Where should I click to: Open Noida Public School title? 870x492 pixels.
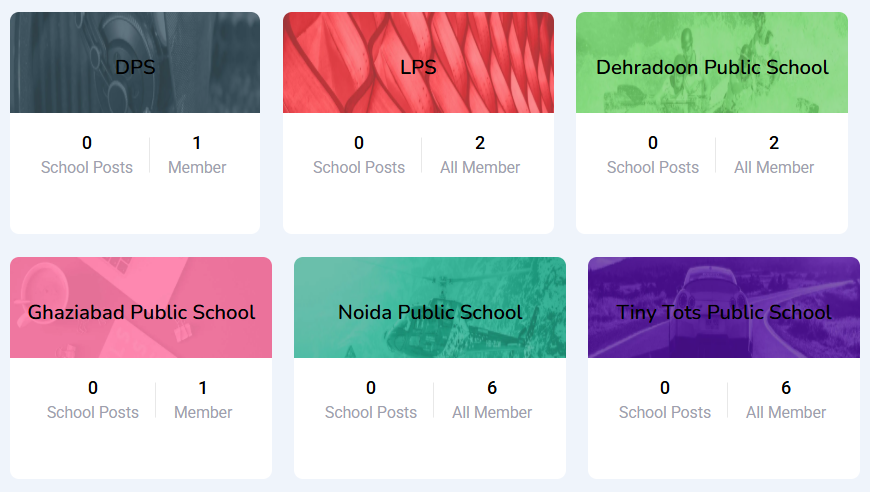click(430, 313)
